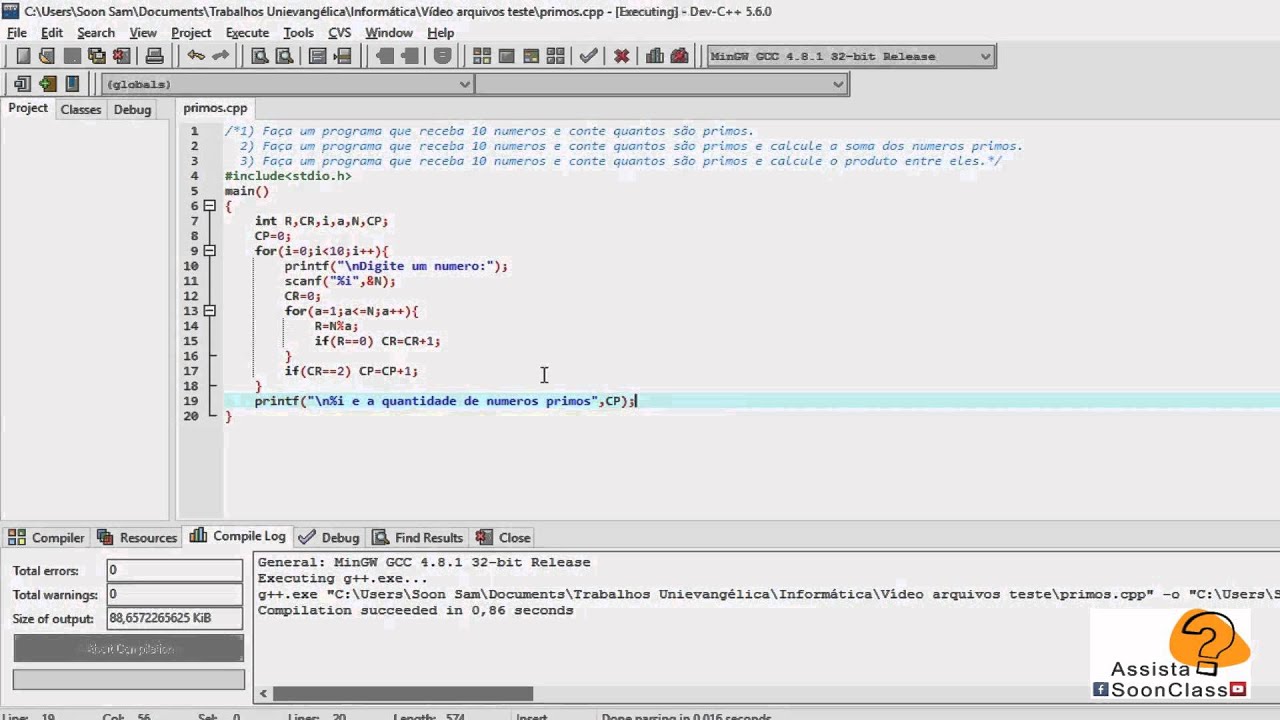Open the Tools menu
Screen dimensions: 1280x720
click(298, 32)
